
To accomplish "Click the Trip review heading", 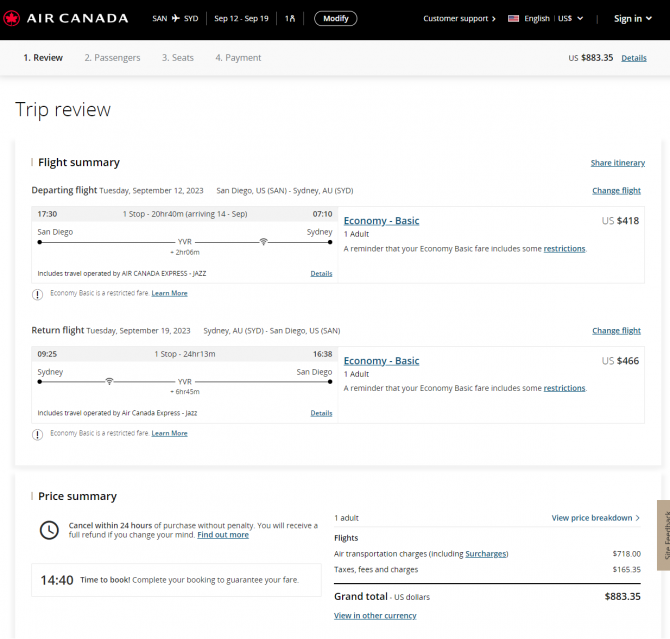I will 63,110.
